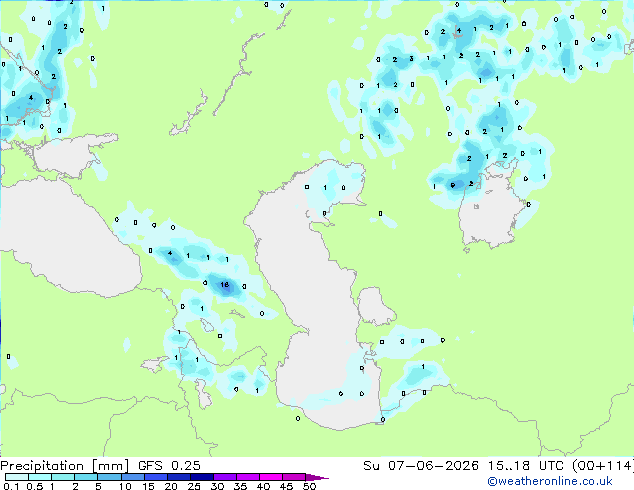
Task: Select the 30–35 mm purple legend swatch
Action: coord(225,477)
